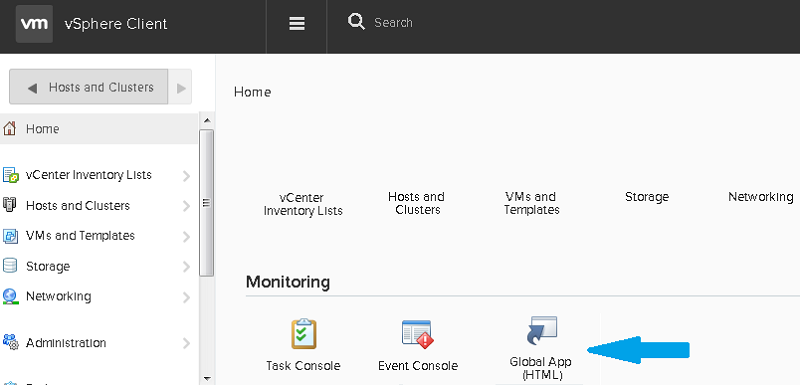Focus the Search input field

[x=393, y=22]
